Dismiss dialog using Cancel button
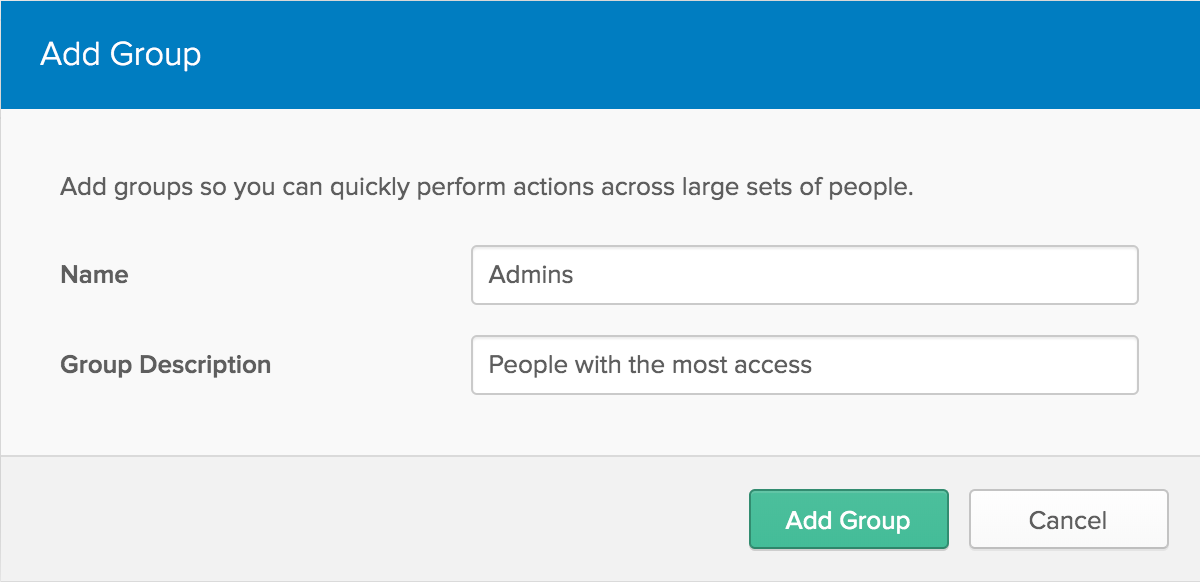This screenshot has height=582, width=1200. [x=1068, y=519]
